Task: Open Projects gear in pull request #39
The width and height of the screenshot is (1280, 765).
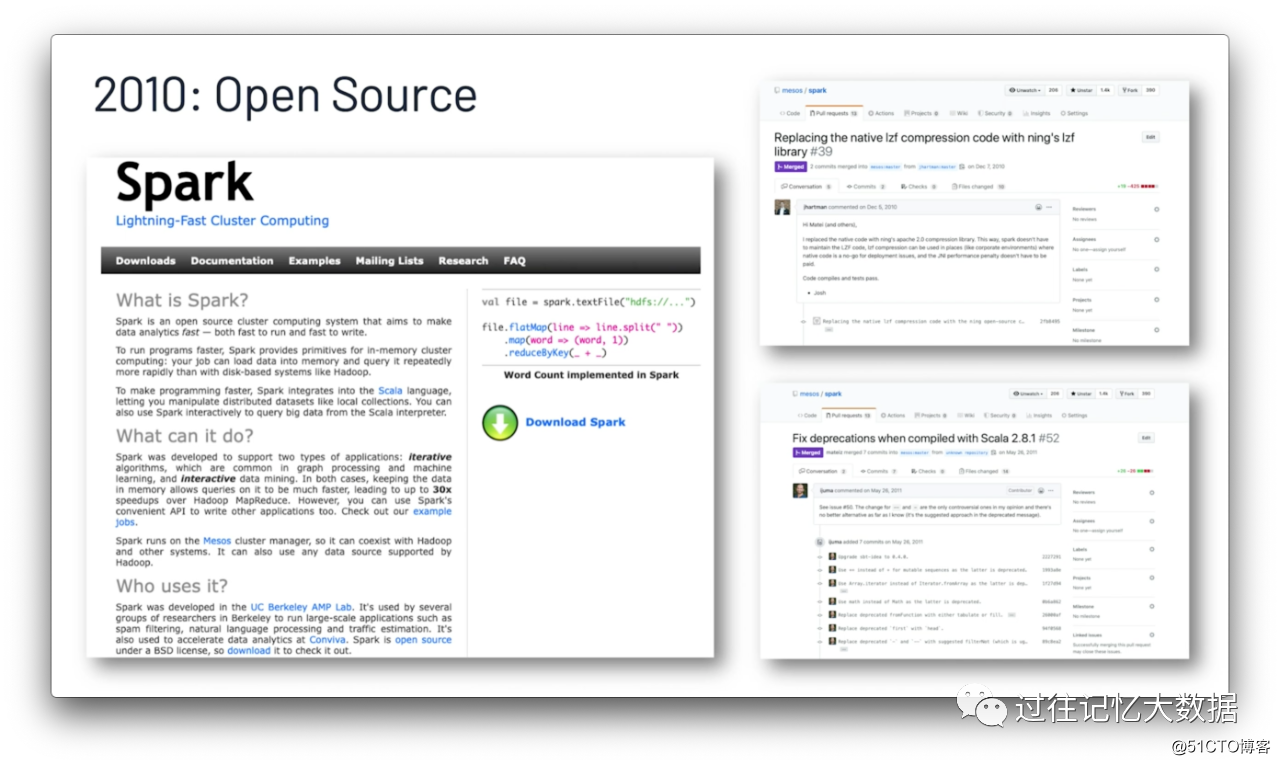Action: point(1157,300)
